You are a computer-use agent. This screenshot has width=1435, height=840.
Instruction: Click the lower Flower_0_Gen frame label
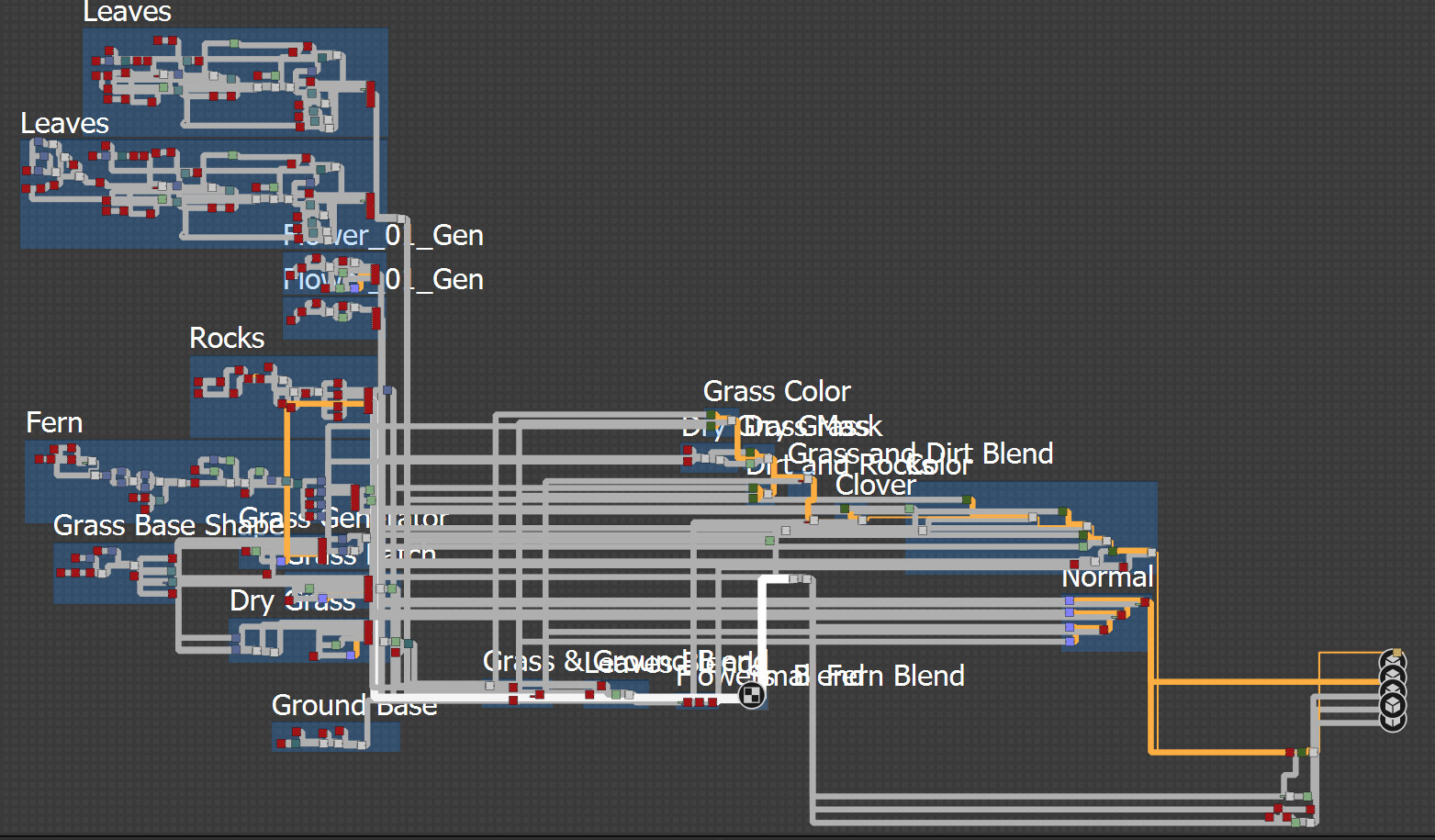[383, 280]
